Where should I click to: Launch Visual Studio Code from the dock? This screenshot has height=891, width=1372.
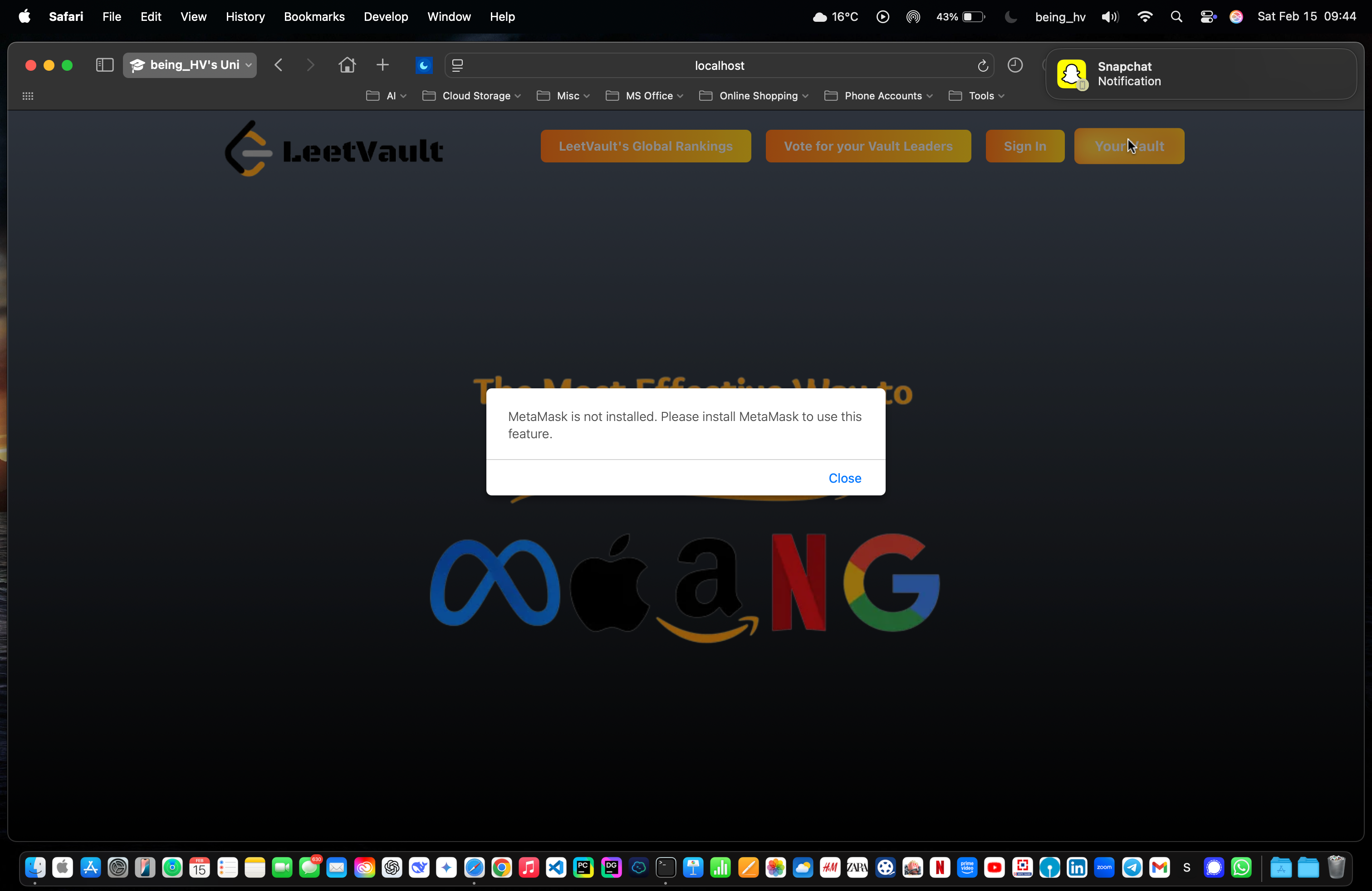556,868
